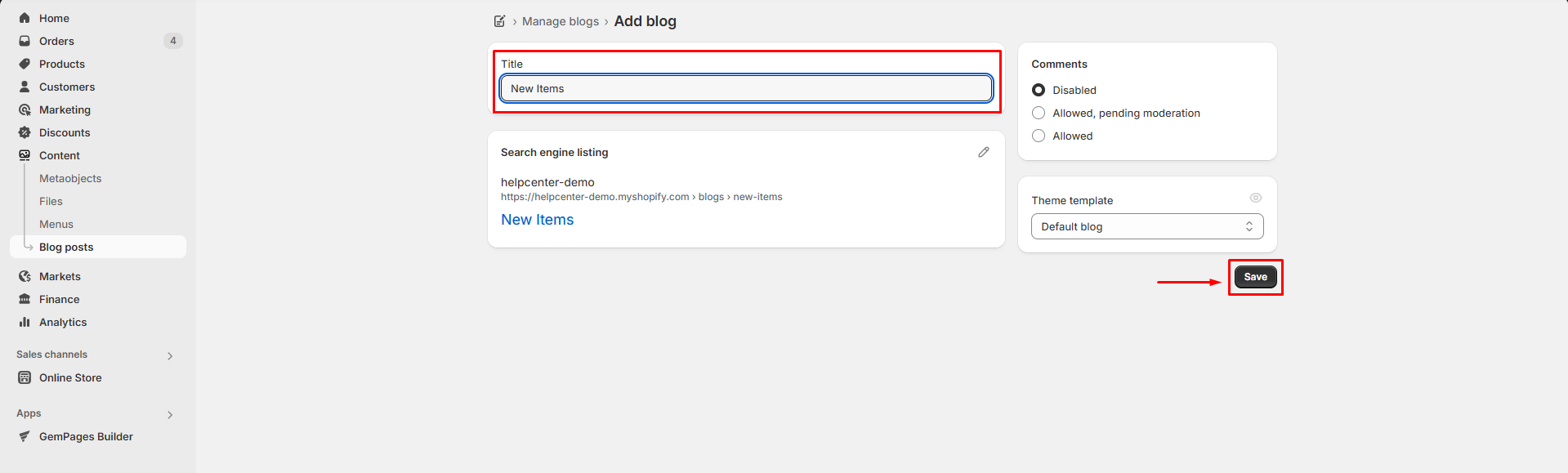Viewport: 1568px width, 473px height.
Task: Click the Marketing target icon
Action: [x=25, y=109]
